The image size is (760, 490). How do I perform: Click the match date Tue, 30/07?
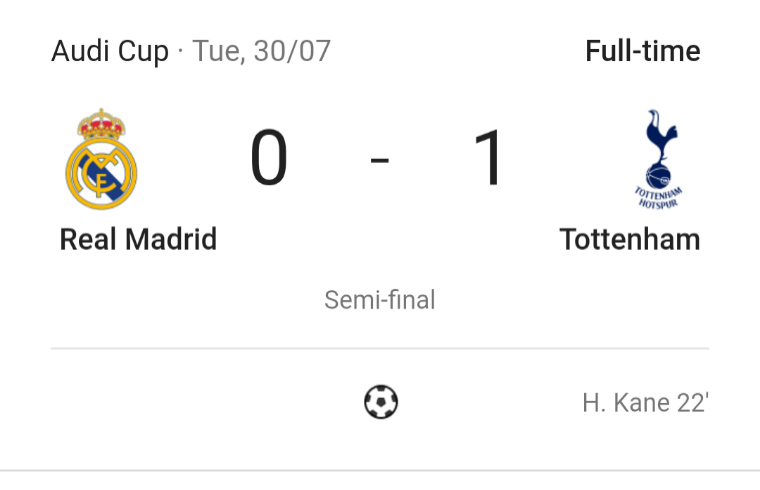[262, 51]
